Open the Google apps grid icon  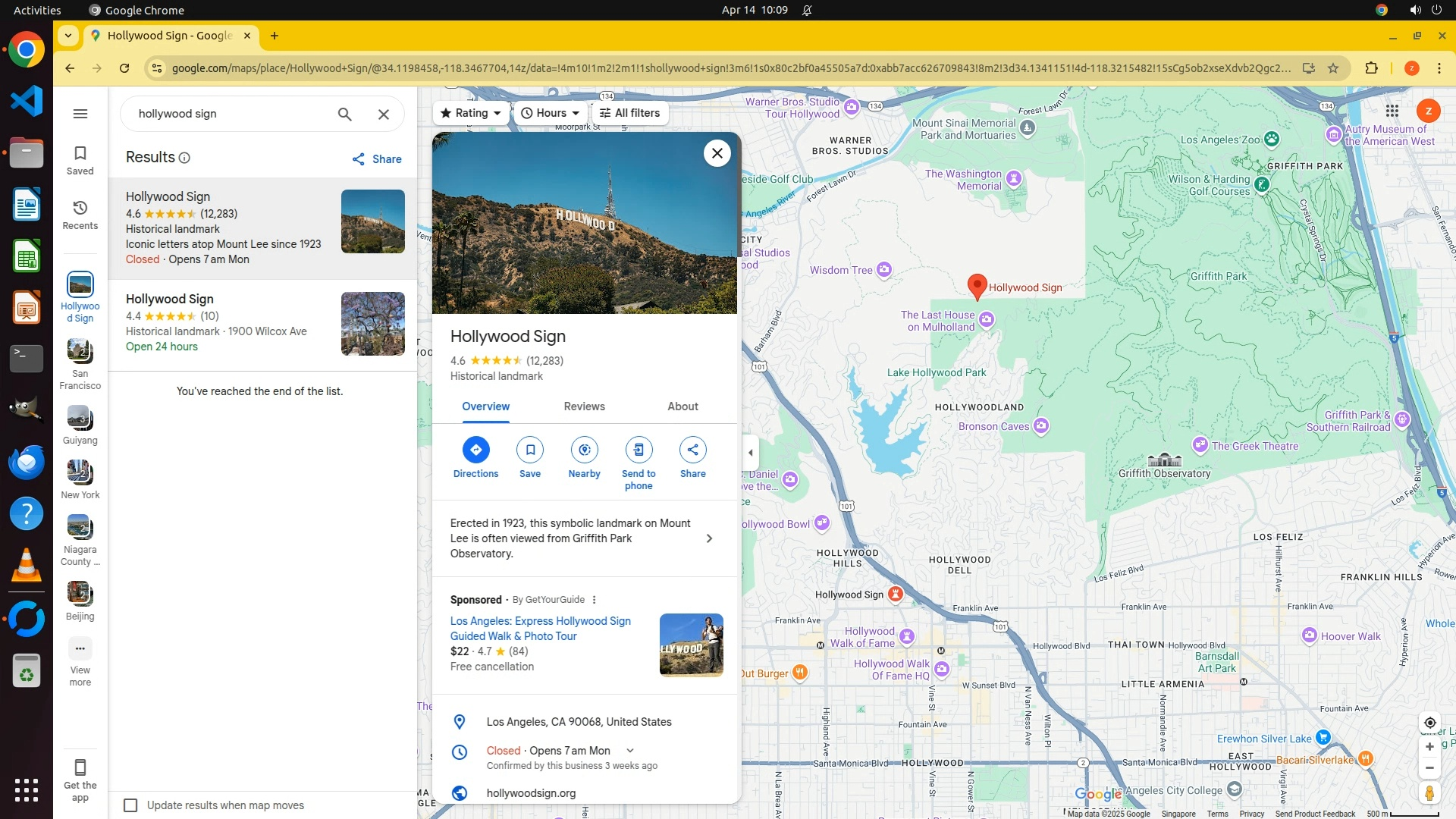tap(1392, 111)
